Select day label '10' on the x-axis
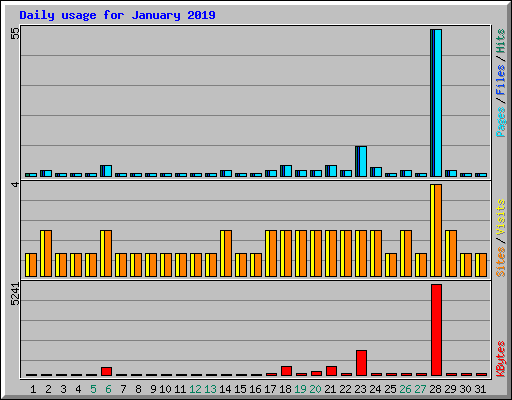This screenshot has width=512, height=400. pos(165,389)
